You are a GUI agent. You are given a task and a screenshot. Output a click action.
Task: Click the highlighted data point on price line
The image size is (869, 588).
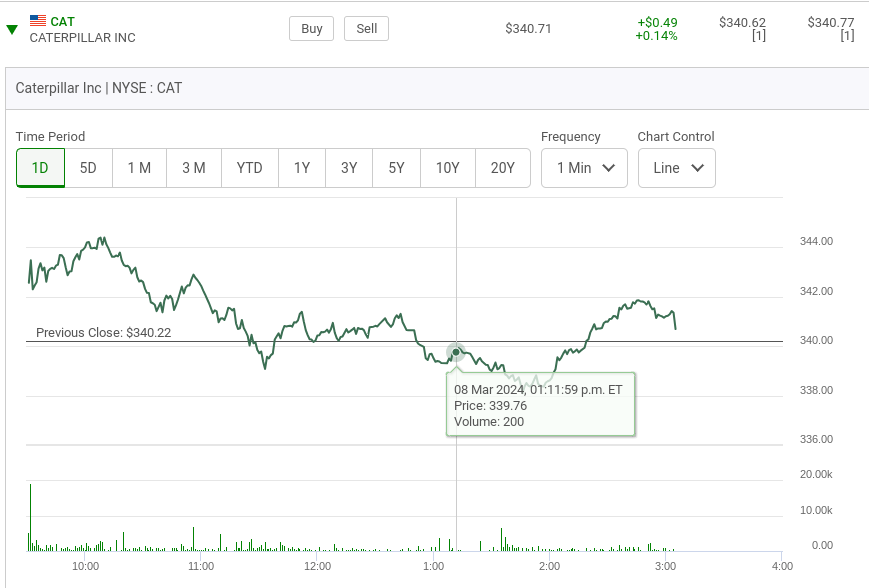[x=456, y=352]
